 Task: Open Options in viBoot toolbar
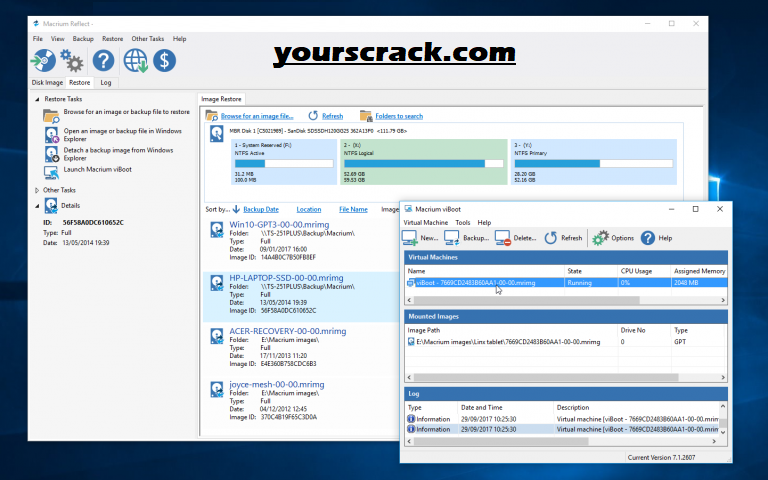coord(613,238)
